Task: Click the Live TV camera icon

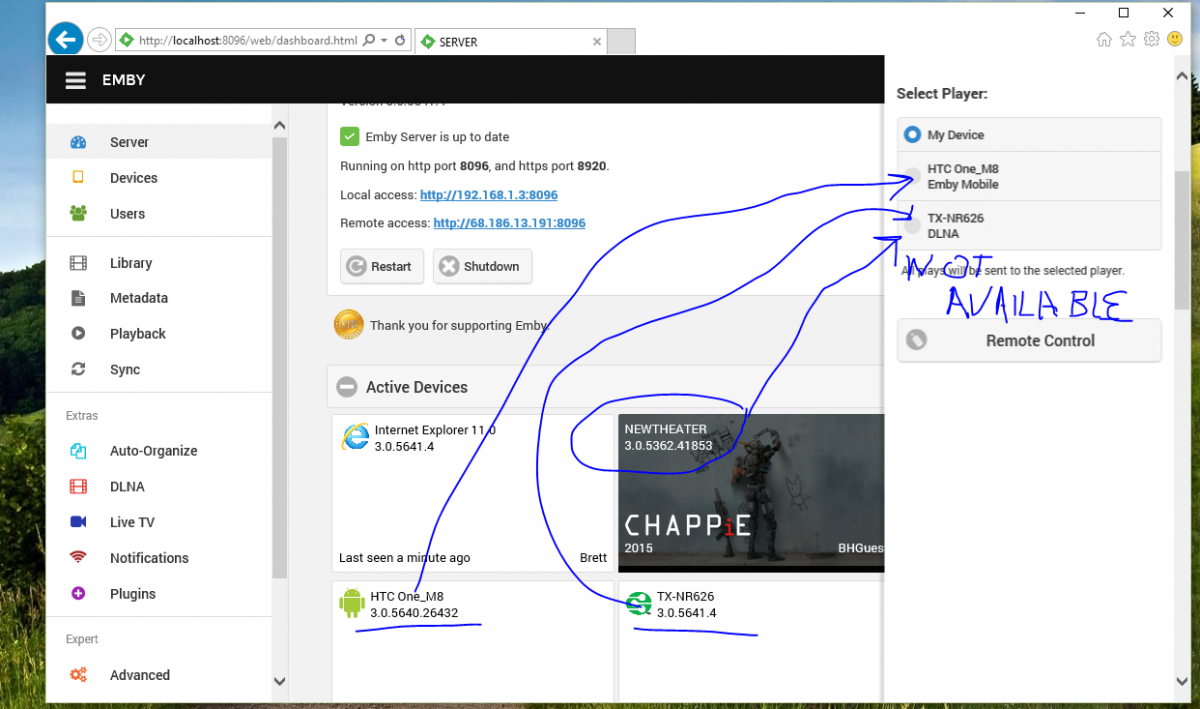Action: (x=78, y=522)
